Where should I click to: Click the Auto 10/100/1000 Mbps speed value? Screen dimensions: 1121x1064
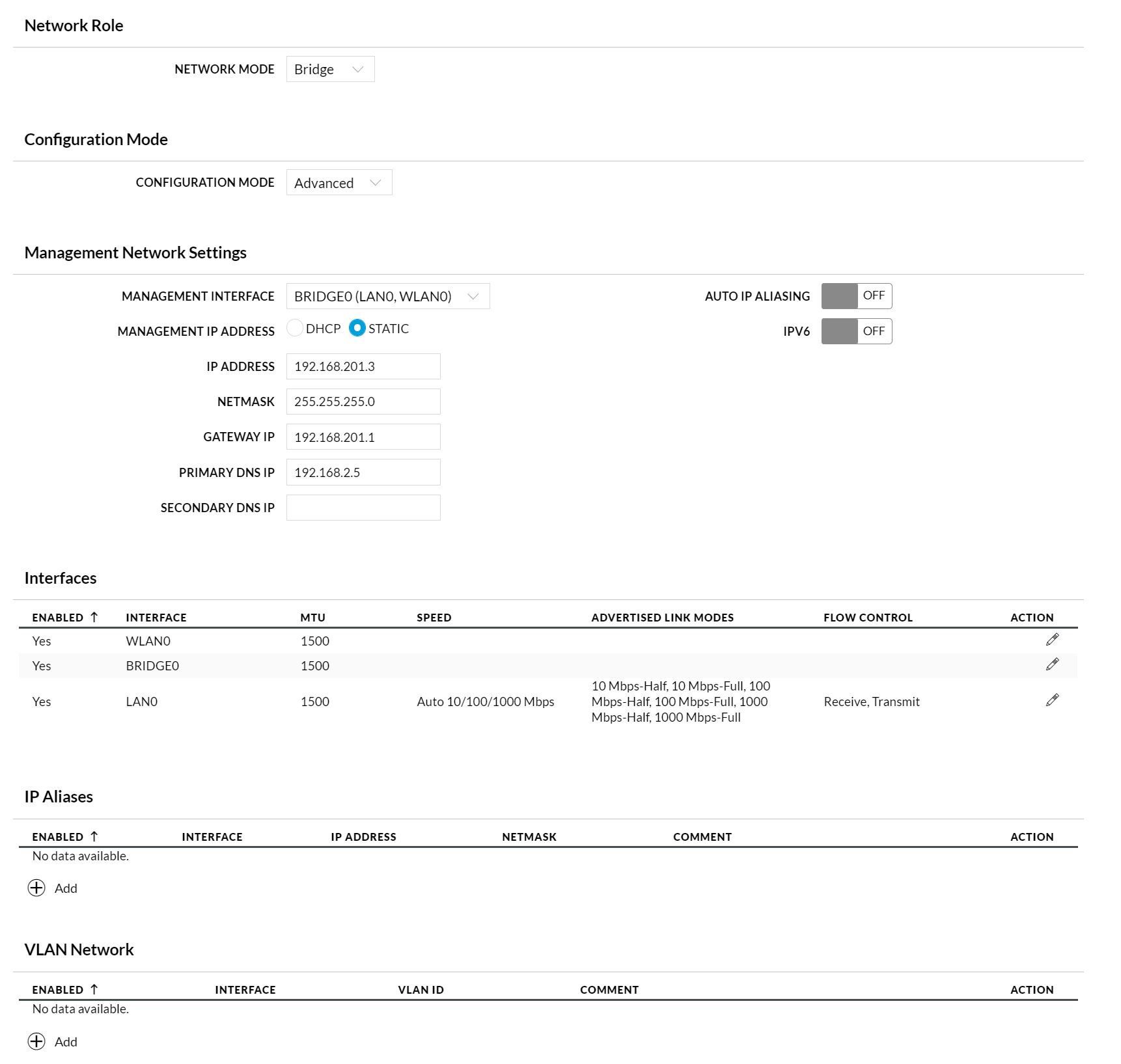pos(486,702)
